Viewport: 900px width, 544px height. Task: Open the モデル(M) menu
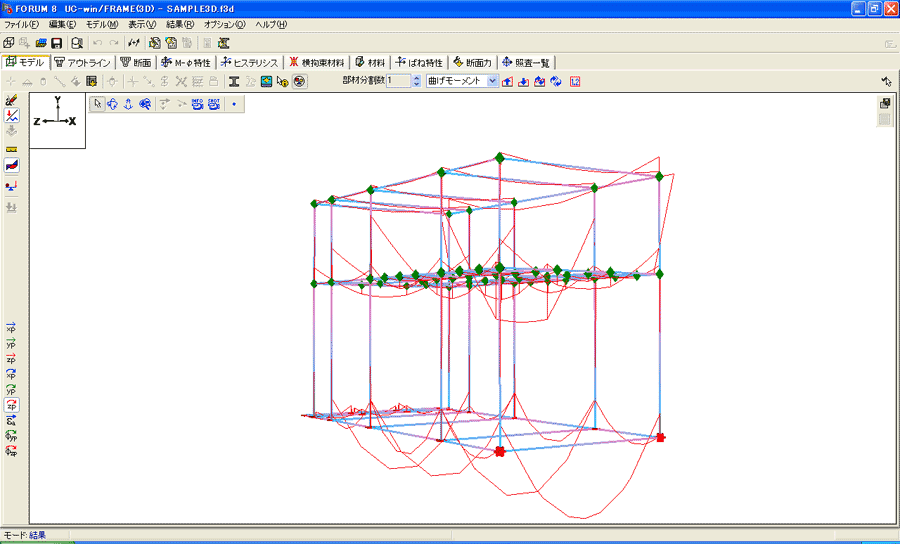(102, 25)
